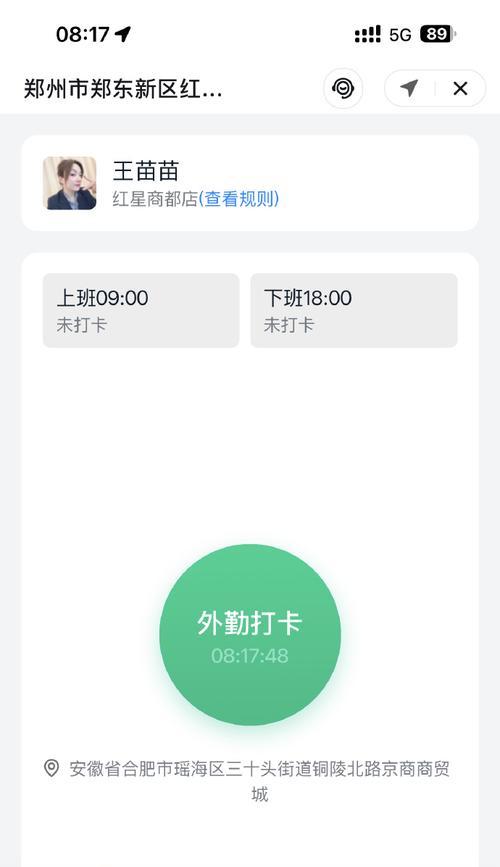Viewport: 500px width, 867px height.
Task: Tap the status bar location arrow
Action: (123, 34)
